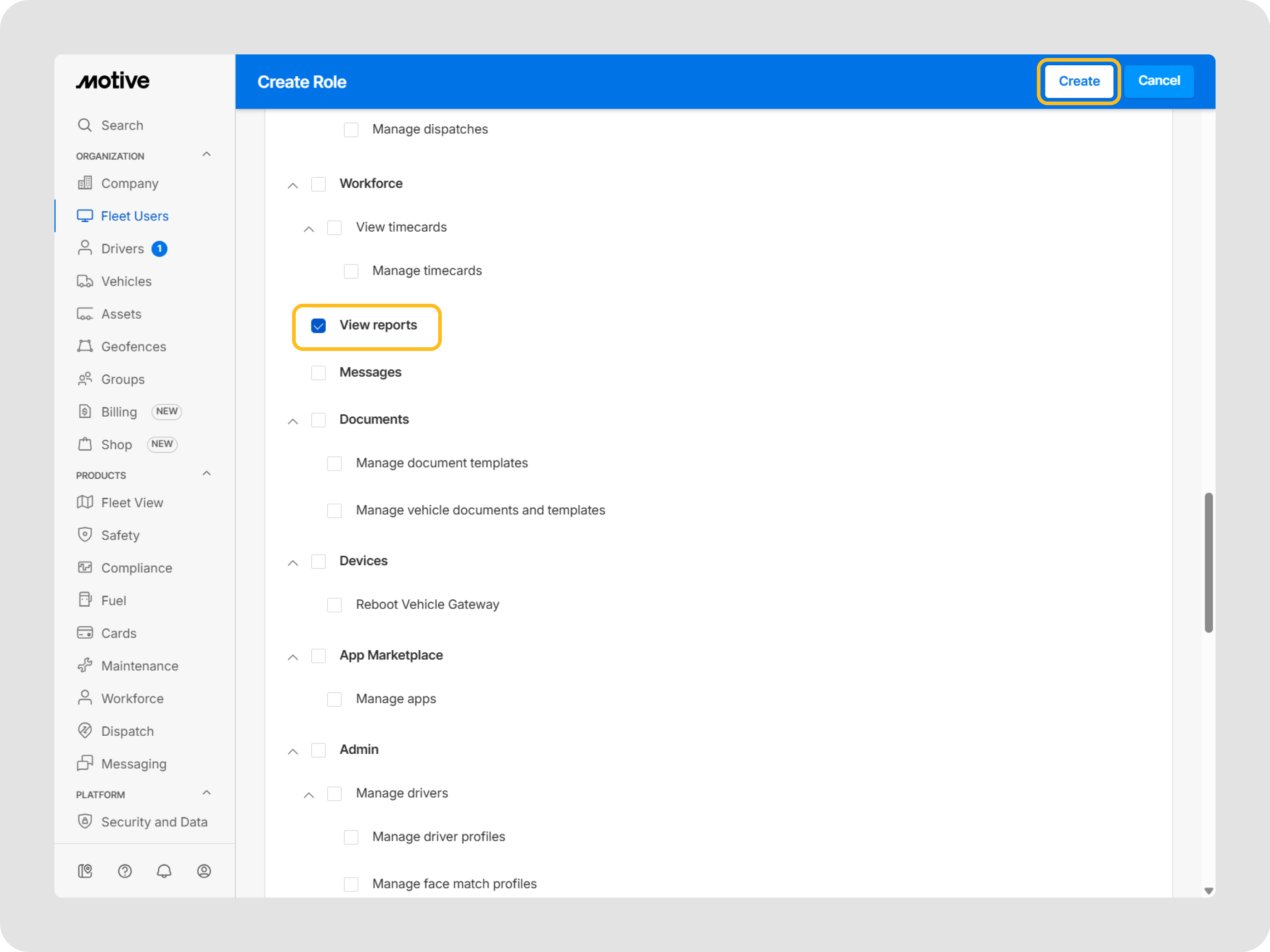This screenshot has height=952, width=1270.
Task: Collapse the Documents permission section
Action: click(293, 421)
